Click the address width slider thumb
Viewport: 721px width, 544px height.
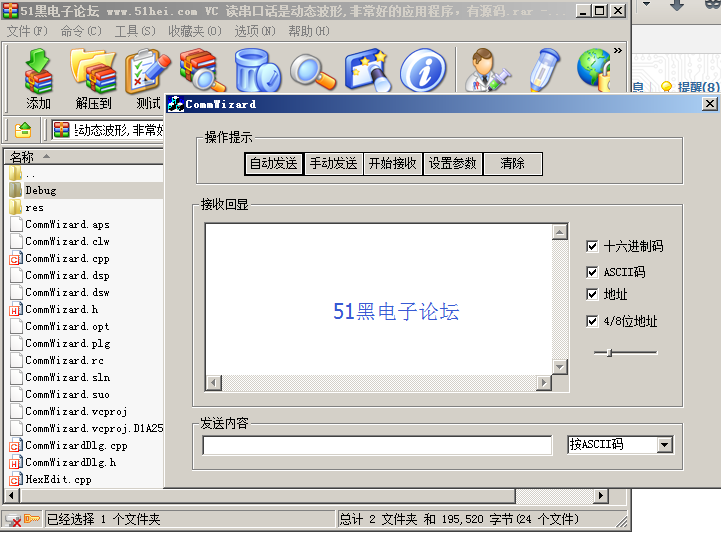[x=609, y=353]
